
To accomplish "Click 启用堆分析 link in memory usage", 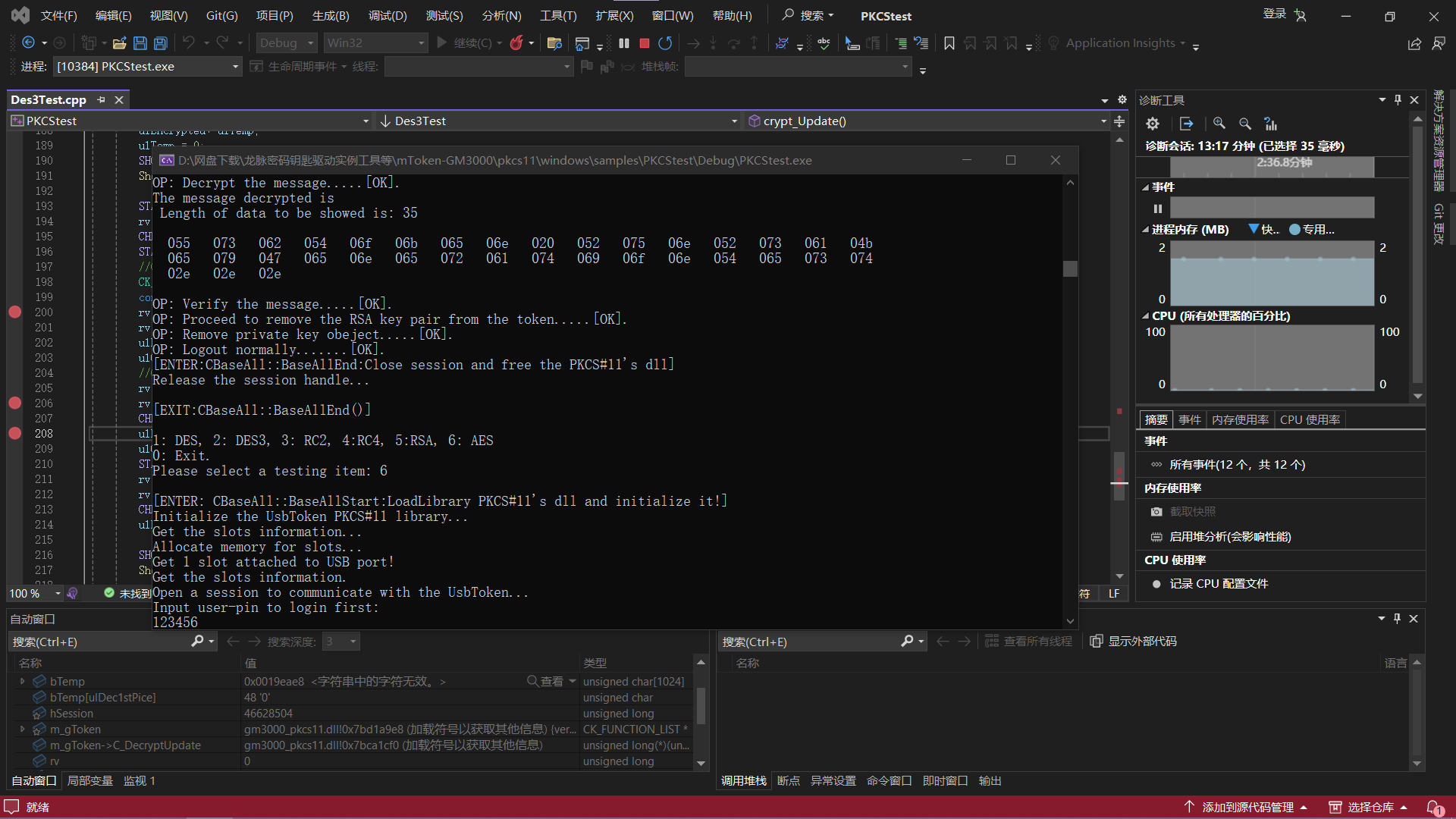I will tap(1230, 536).
